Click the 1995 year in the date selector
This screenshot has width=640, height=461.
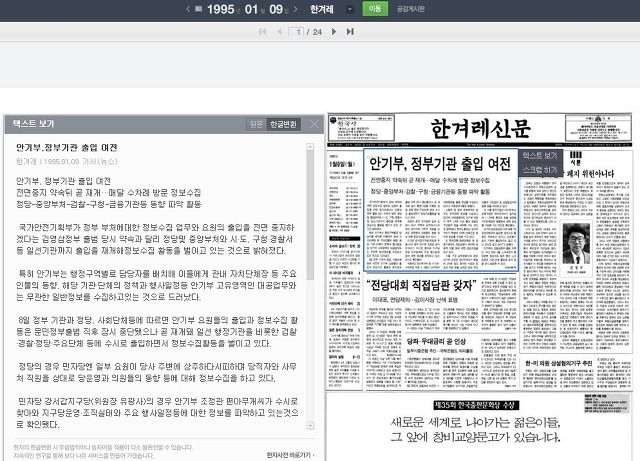coord(221,9)
